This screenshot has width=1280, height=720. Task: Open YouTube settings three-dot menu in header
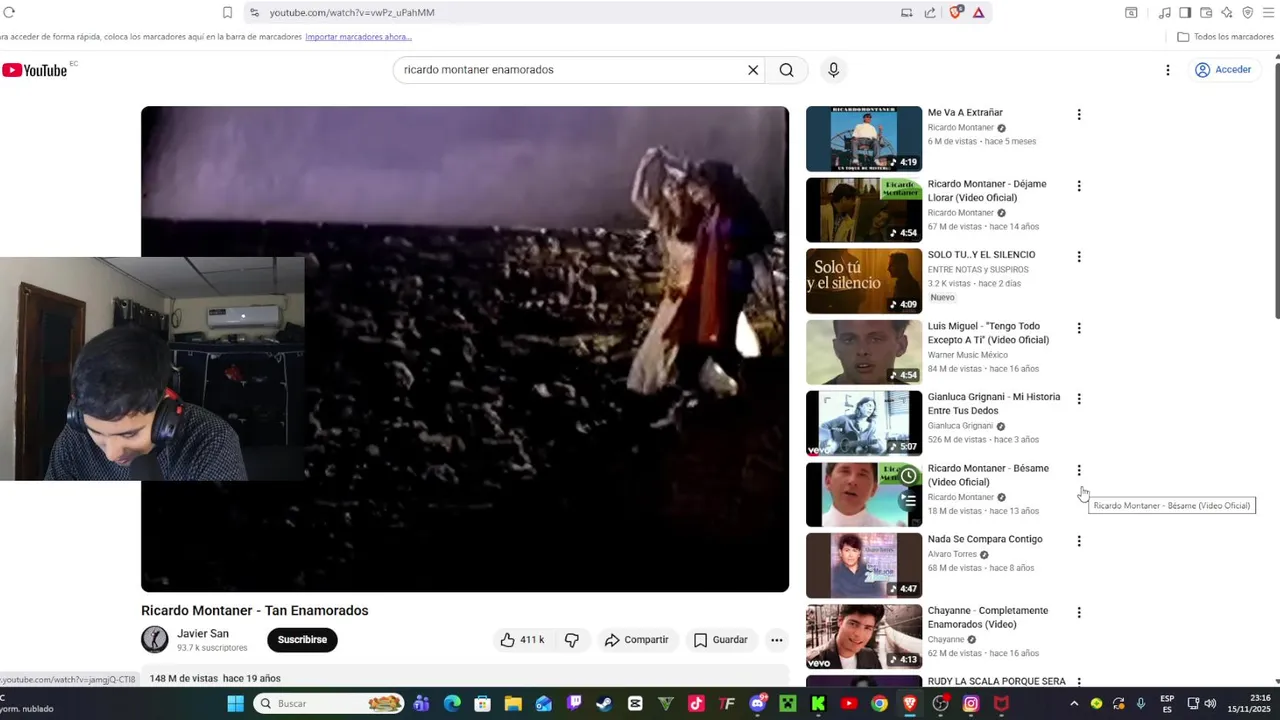pos(1167,70)
